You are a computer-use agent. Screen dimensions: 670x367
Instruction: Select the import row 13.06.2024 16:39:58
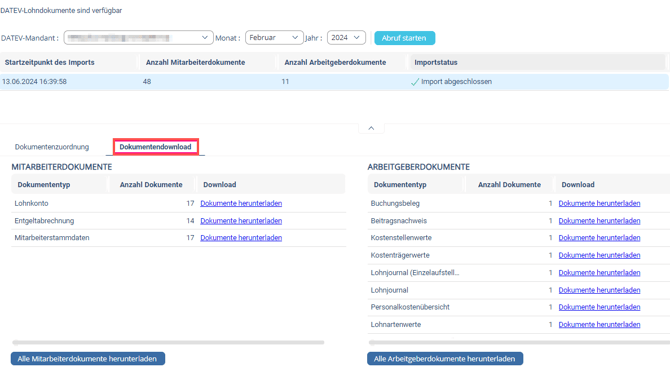(334, 82)
